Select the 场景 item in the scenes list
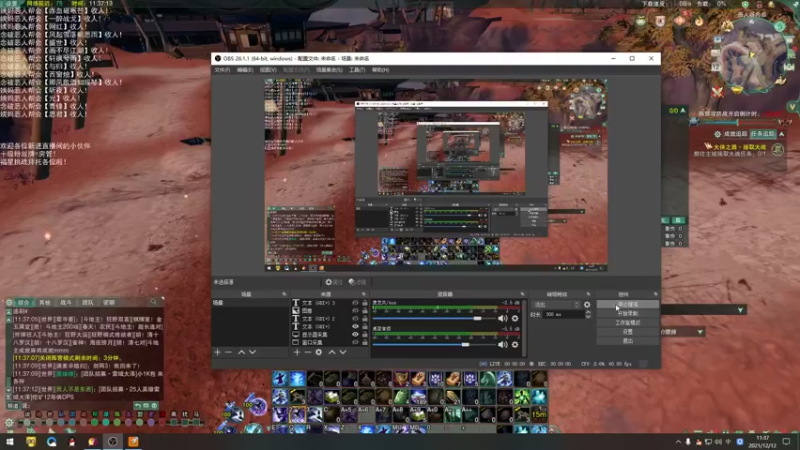The height and width of the screenshot is (450, 800). point(250,303)
